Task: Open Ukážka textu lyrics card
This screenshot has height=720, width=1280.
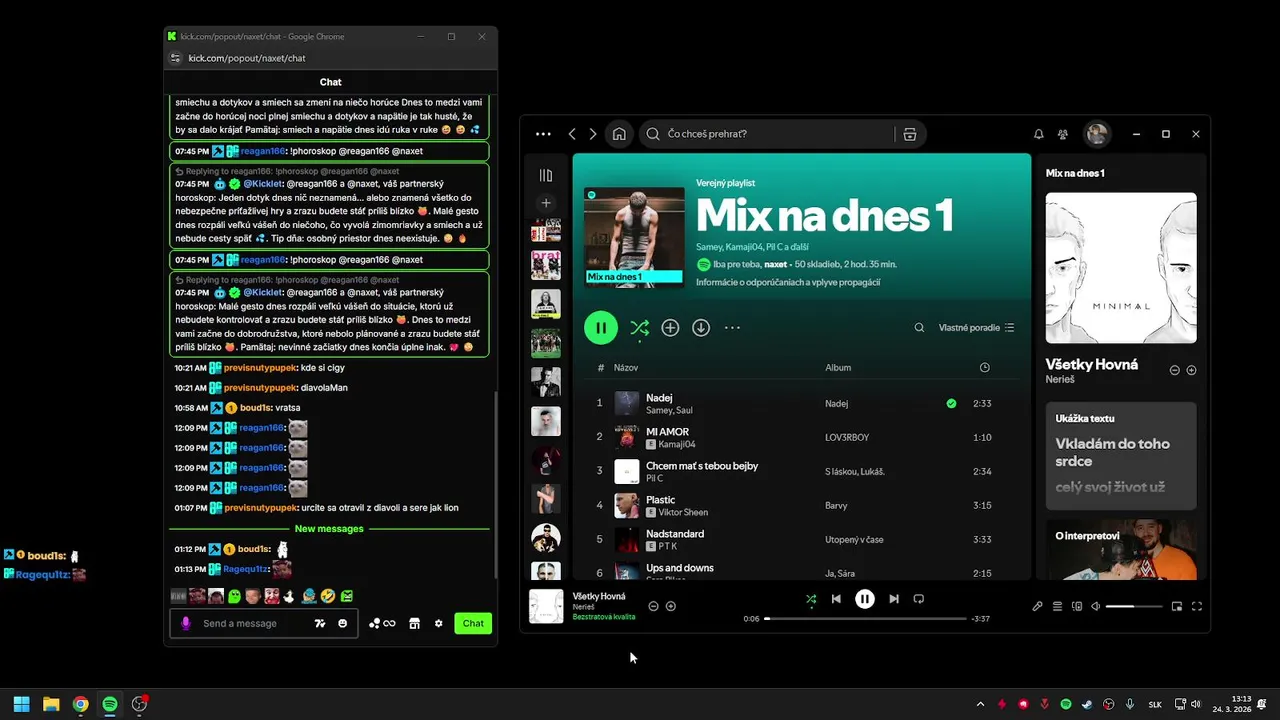Action: tap(1121, 455)
